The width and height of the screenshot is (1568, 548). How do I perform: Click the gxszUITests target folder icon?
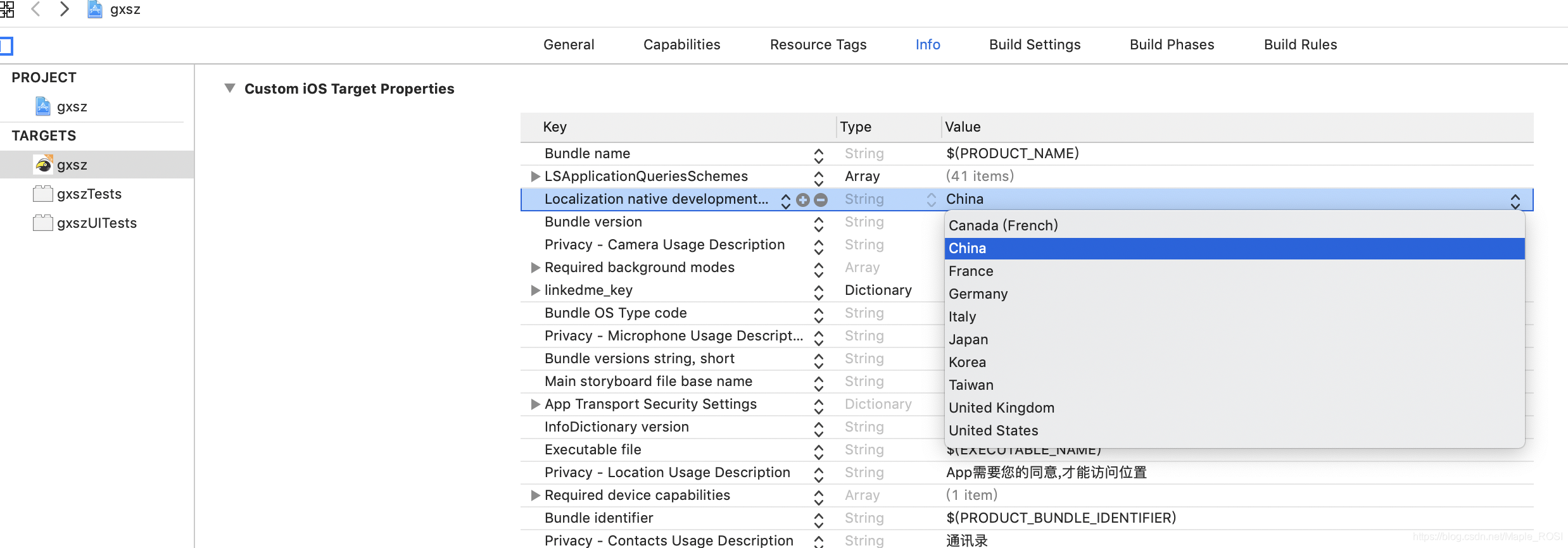pos(43,223)
